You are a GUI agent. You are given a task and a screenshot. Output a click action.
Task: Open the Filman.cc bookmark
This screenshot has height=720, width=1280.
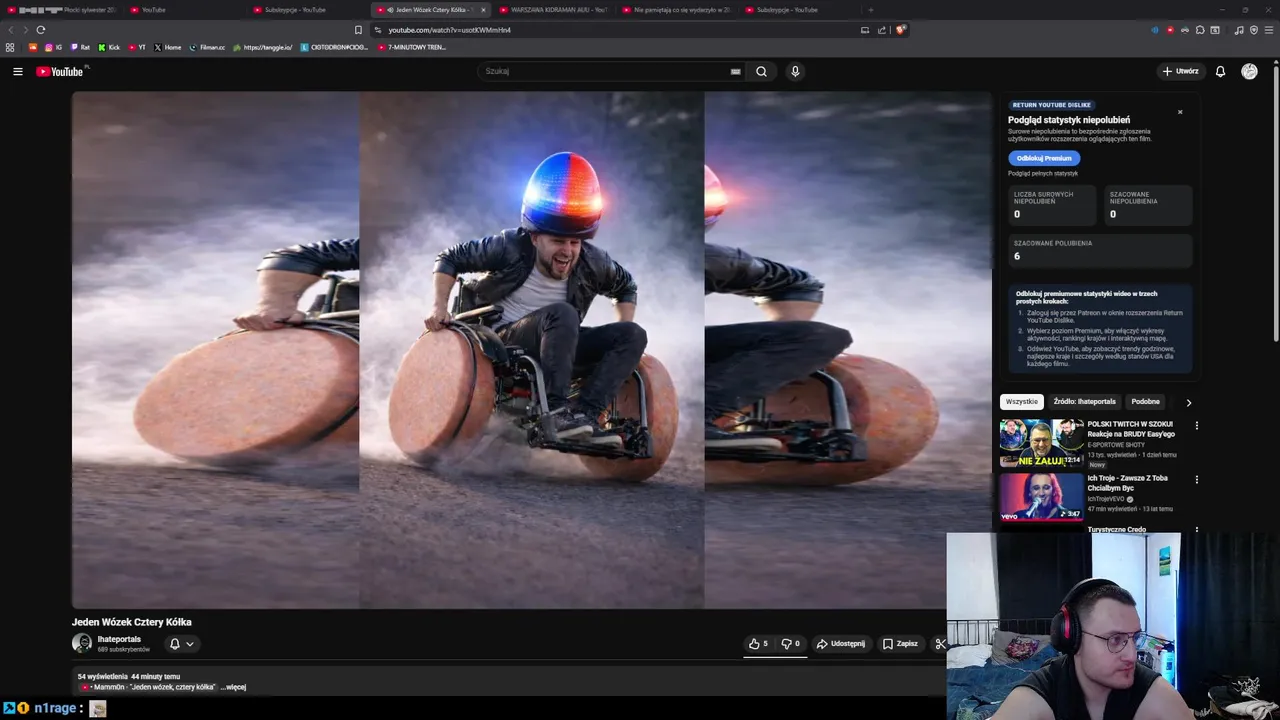coord(206,47)
